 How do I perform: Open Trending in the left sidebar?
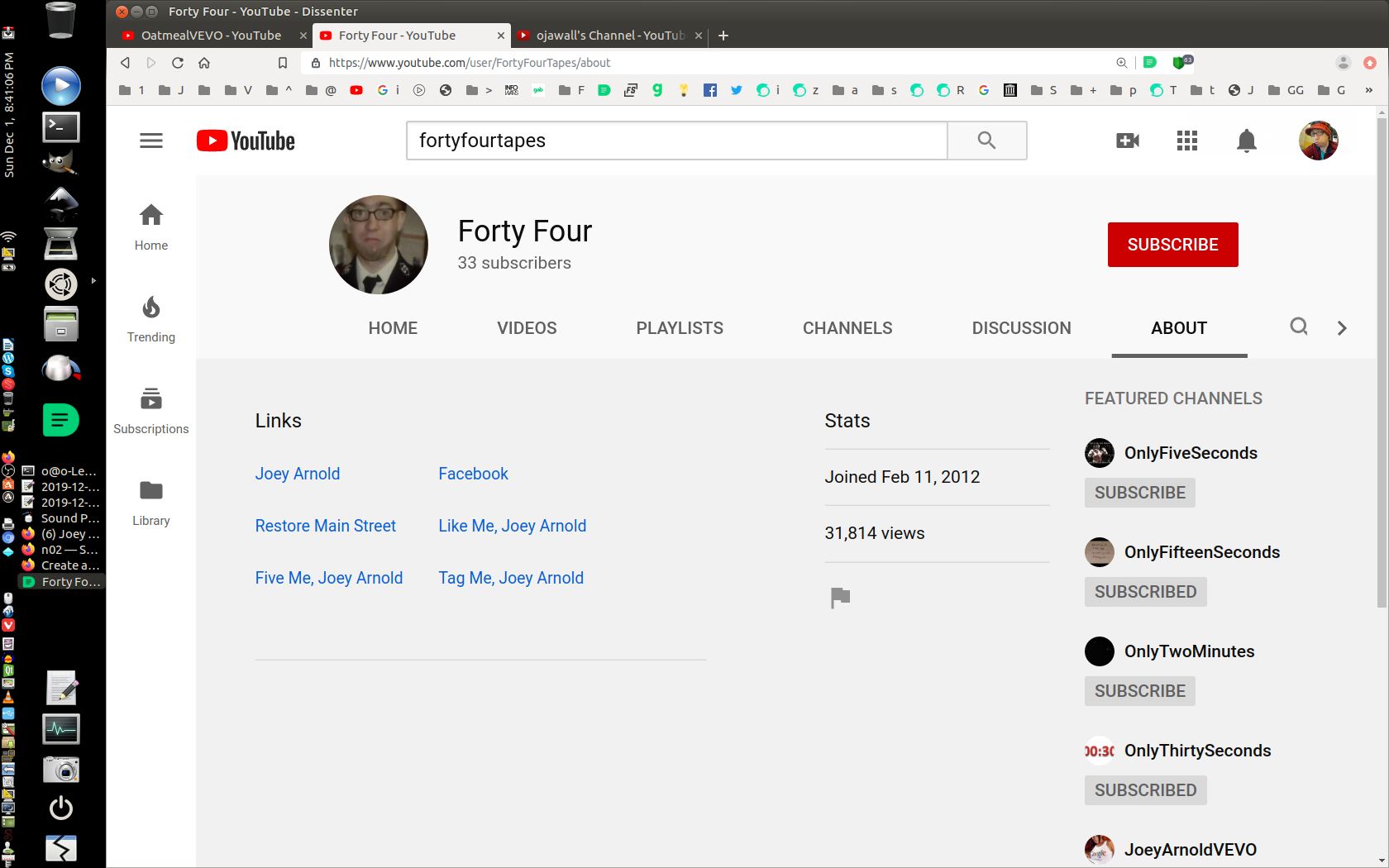(151, 319)
